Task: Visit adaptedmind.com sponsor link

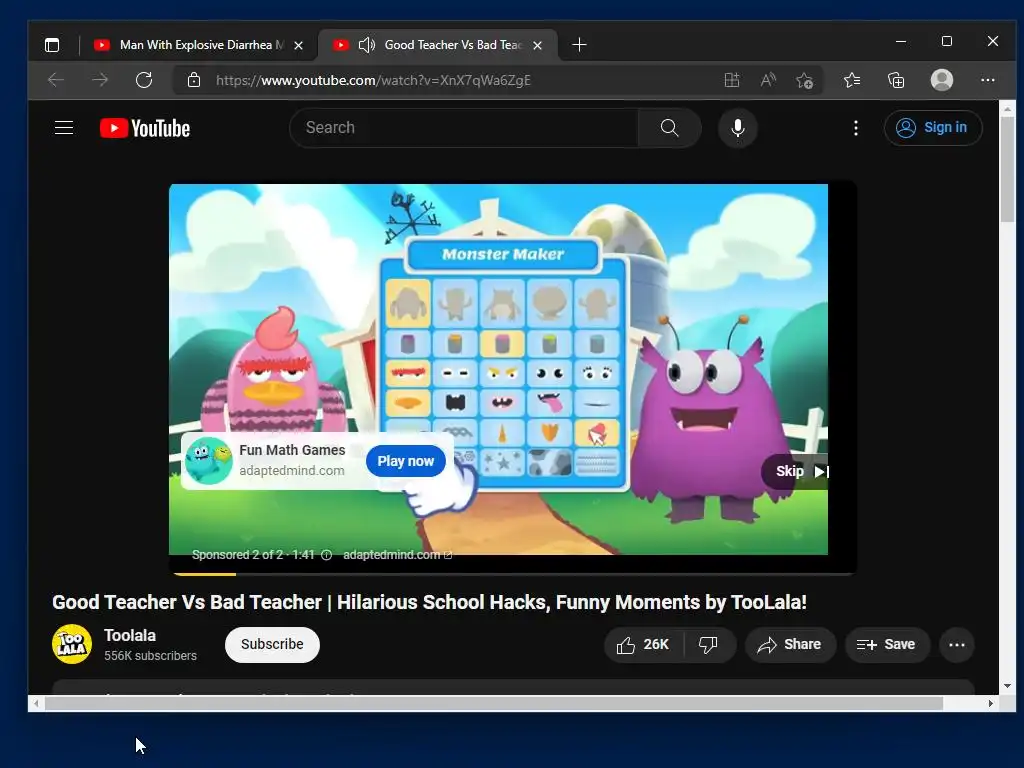Action: click(397, 555)
